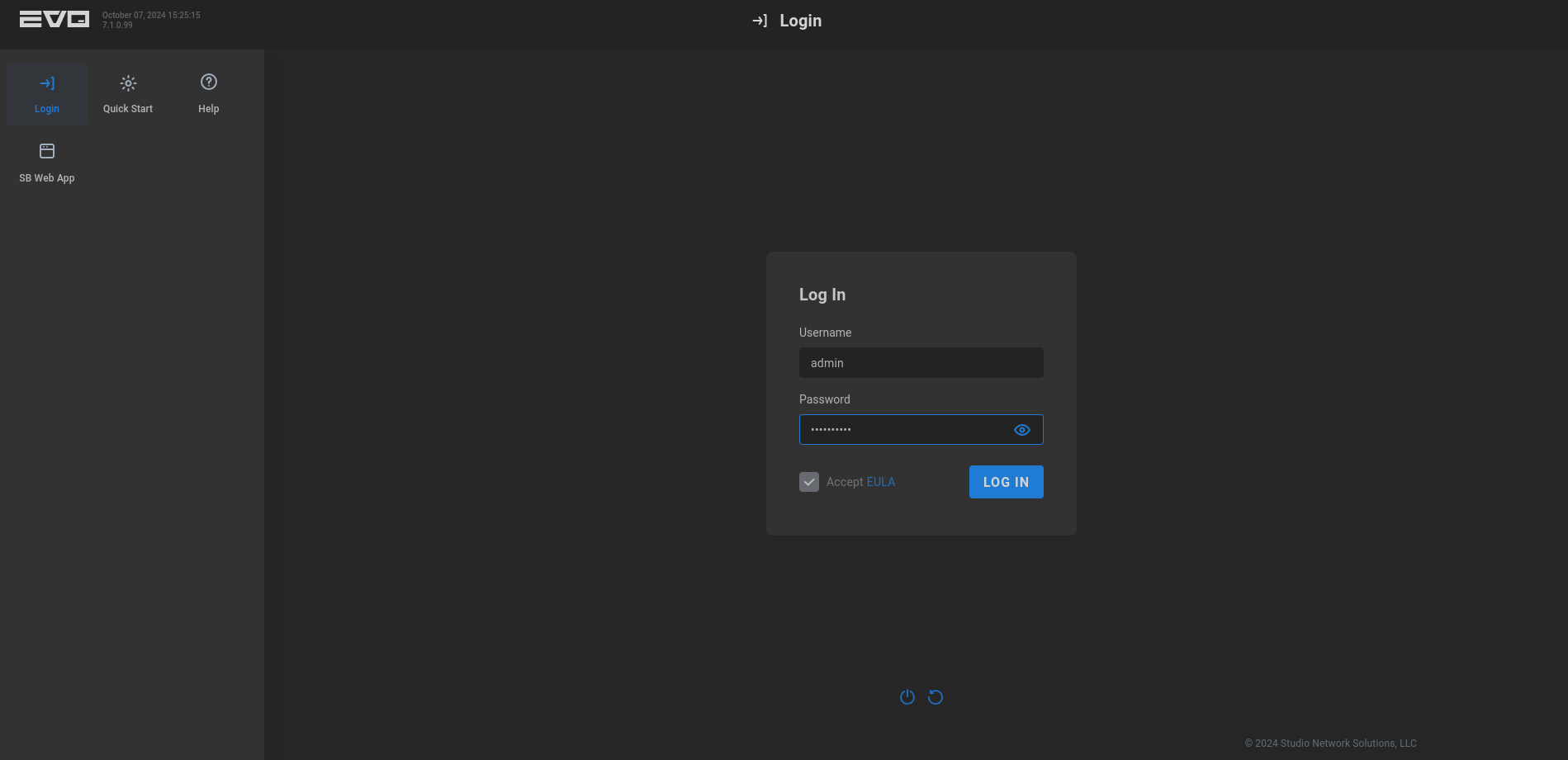The image size is (1568, 760).
Task: Open the SB Web App item
Action: (47, 163)
